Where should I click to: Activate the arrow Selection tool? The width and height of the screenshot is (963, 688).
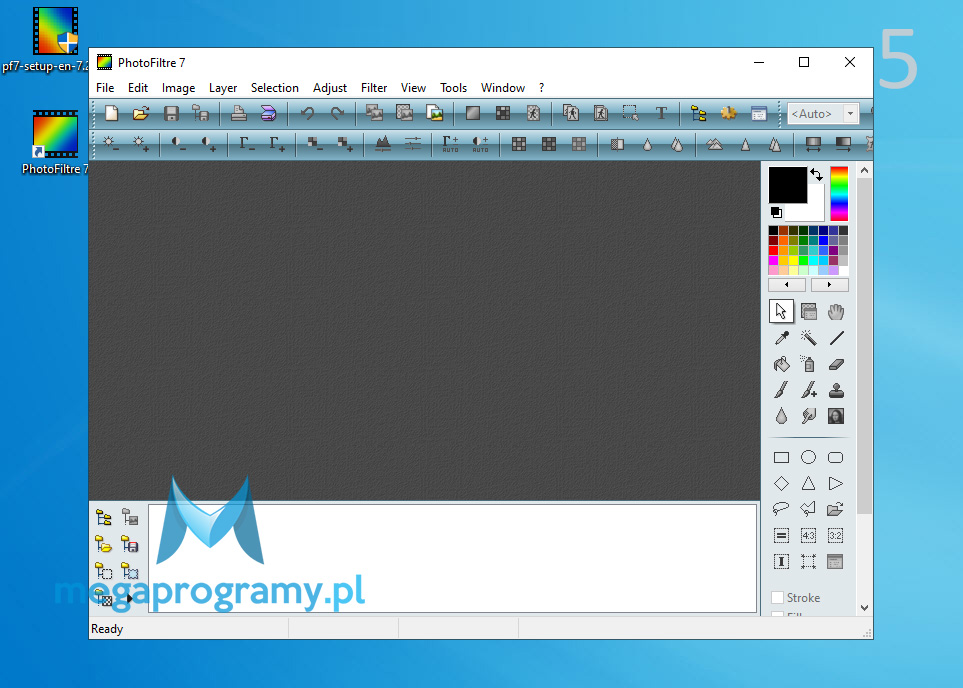[781, 311]
